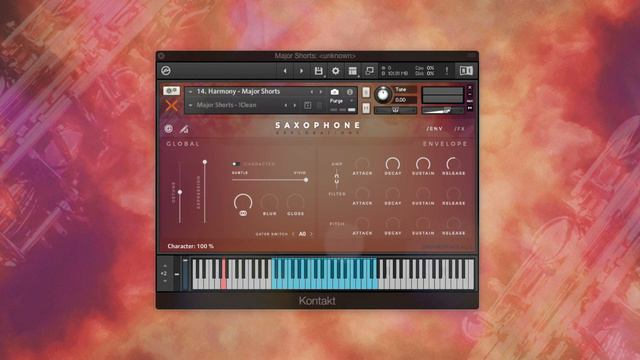Show the instrument info icon
The image size is (640, 360).
pos(350,92)
